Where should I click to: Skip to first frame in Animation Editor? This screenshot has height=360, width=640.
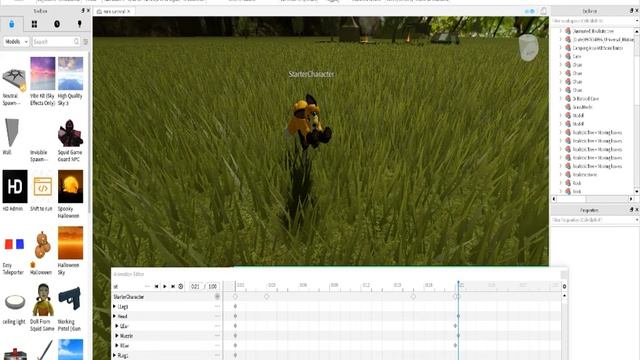click(156, 287)
